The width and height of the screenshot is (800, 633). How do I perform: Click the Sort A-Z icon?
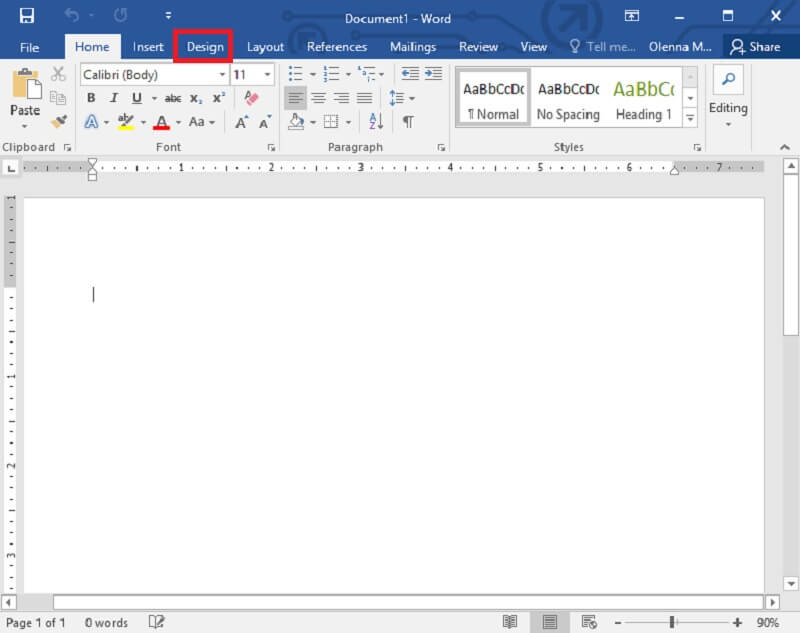[x=376, y=122]
